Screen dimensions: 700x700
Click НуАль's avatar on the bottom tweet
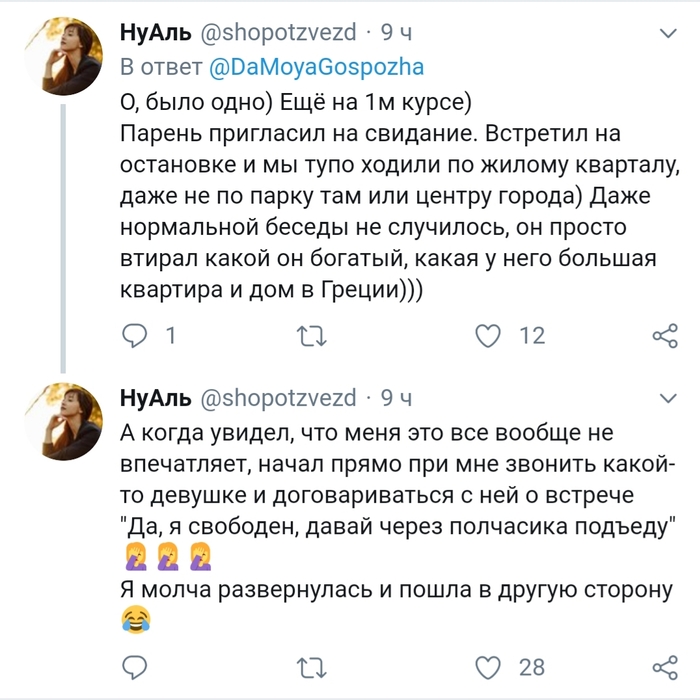66,420
